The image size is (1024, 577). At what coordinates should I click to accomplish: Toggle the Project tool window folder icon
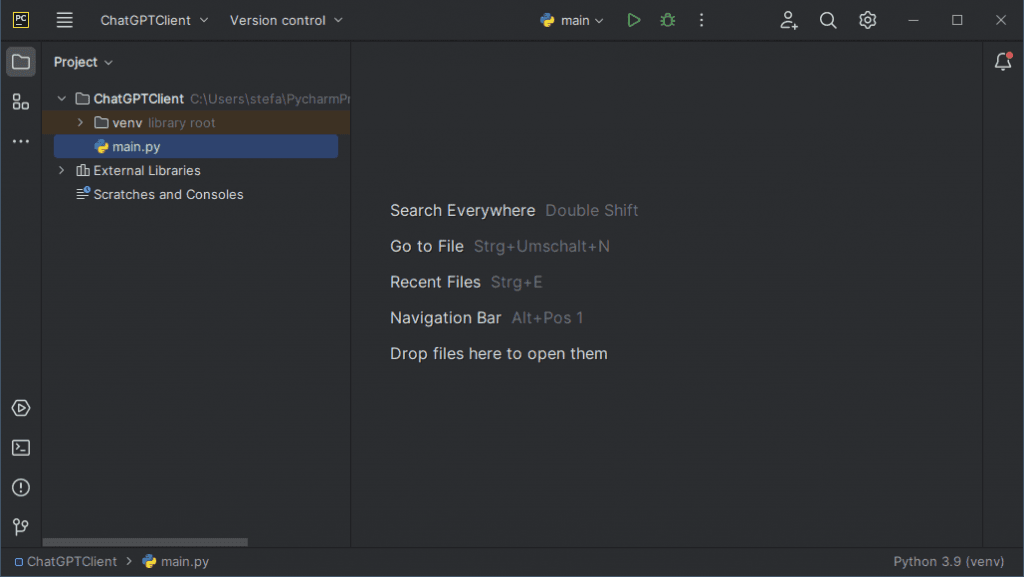[21, 62]
